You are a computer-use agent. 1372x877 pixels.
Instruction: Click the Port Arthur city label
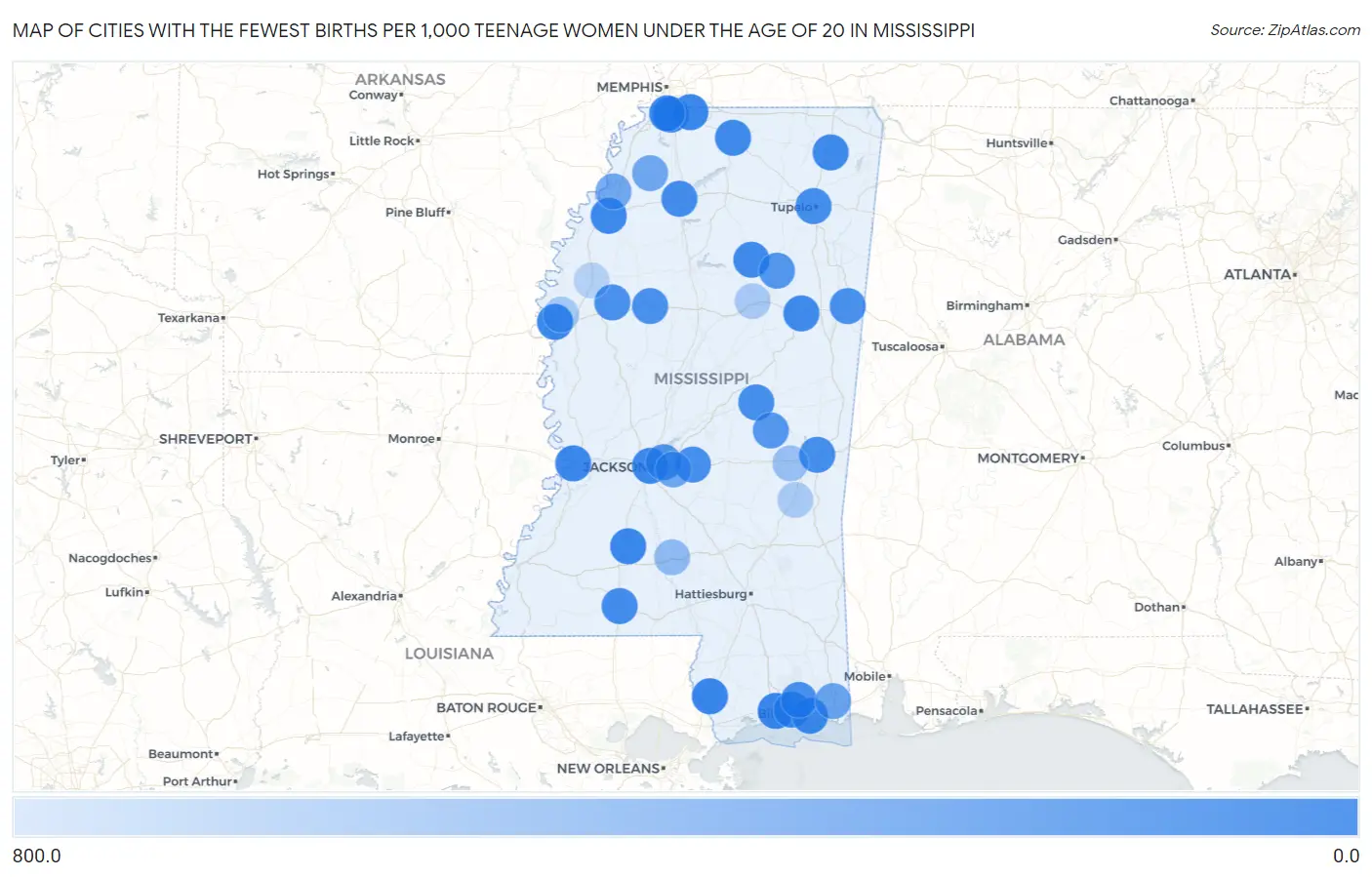[x=198, y=781]
